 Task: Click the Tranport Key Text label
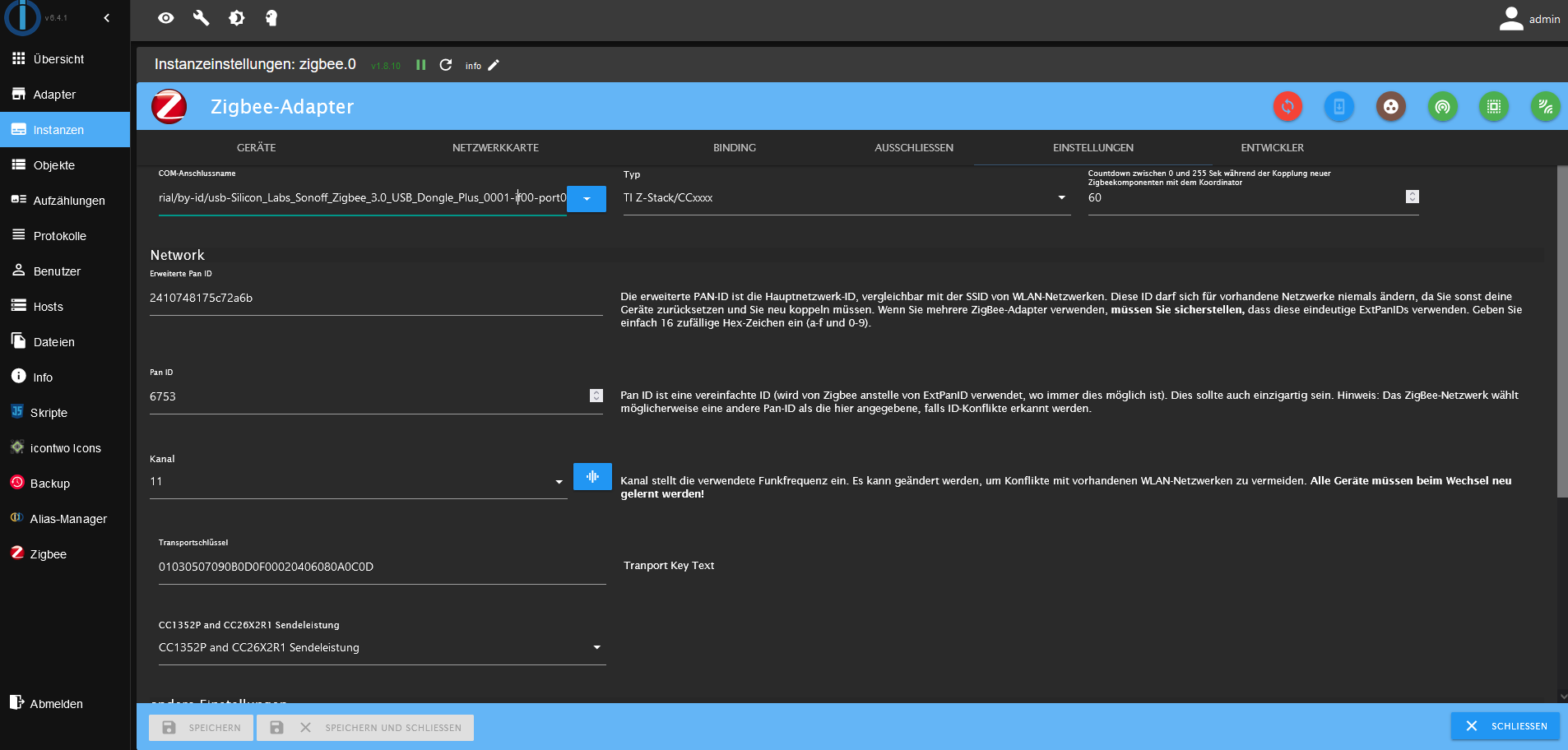[x=669, y=566]
